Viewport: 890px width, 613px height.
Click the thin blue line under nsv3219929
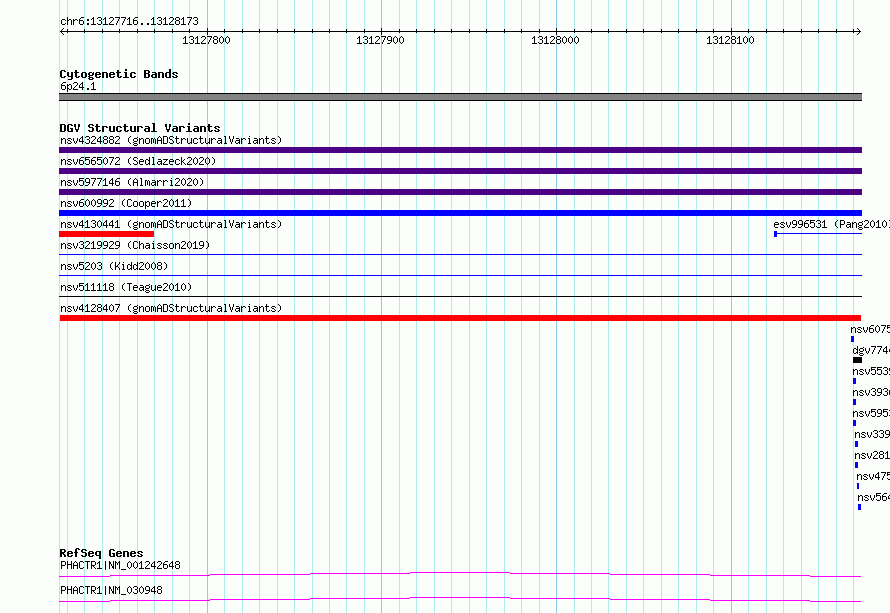coord(460,255)
